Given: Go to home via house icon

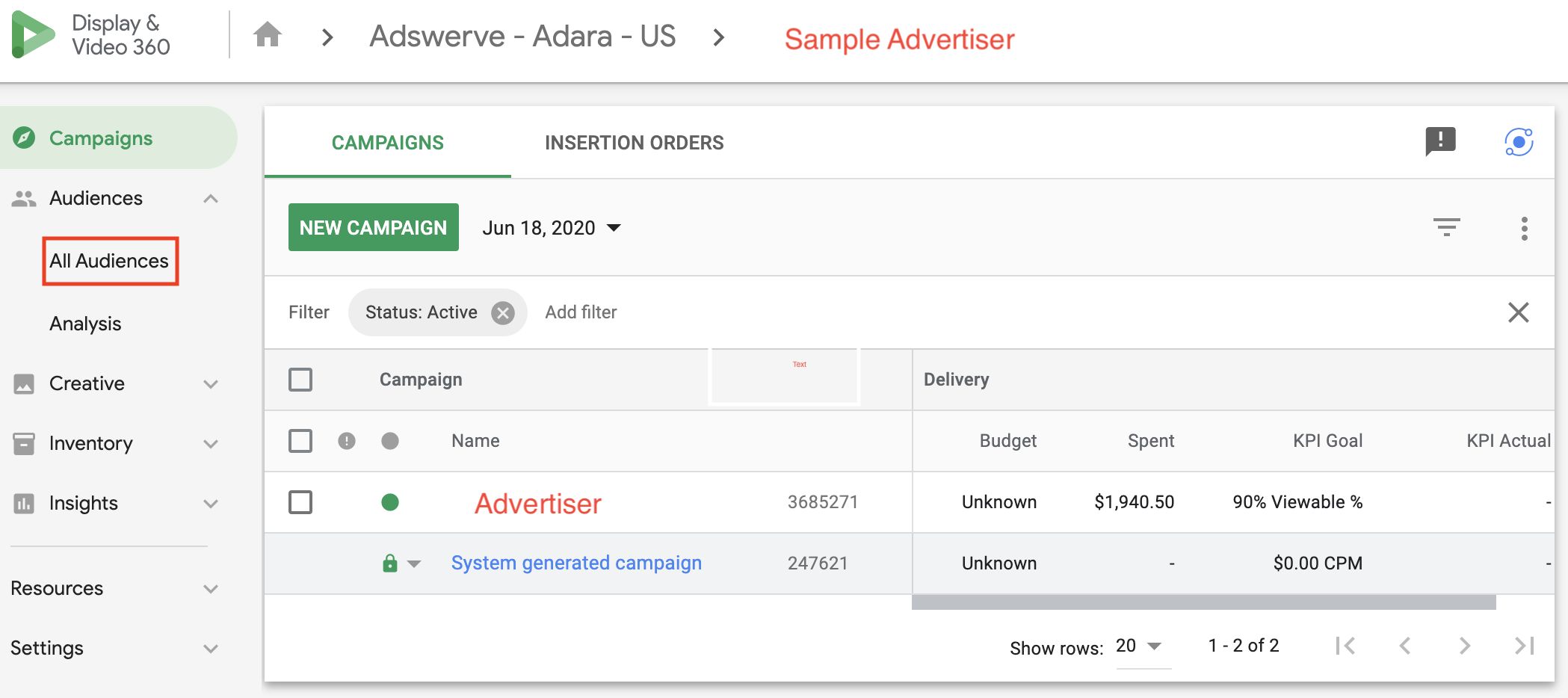Looking at the screenshot, I should (x=268, y=34).
